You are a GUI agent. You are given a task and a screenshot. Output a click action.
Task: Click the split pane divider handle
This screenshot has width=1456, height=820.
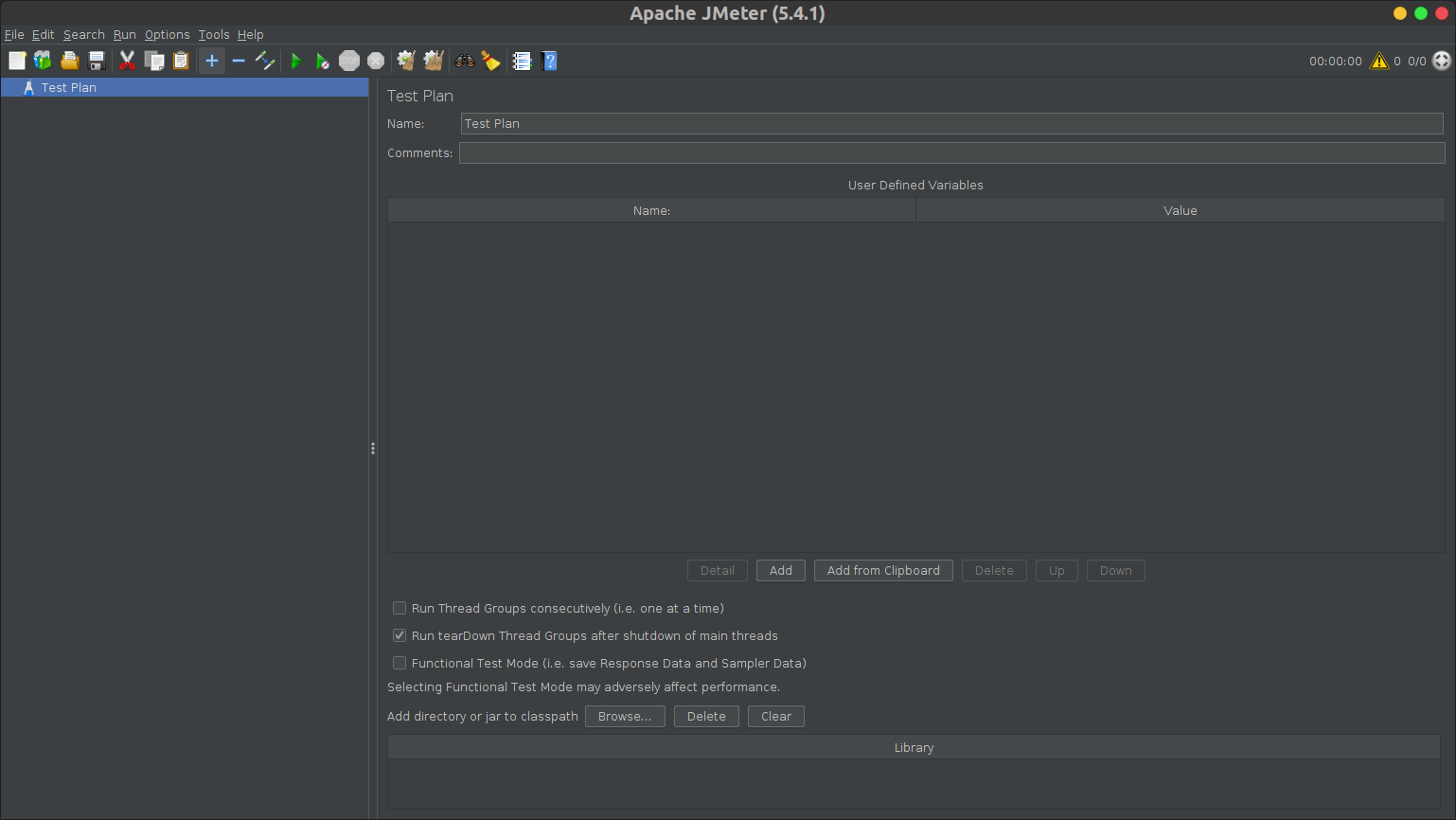[x=373, y=448]
